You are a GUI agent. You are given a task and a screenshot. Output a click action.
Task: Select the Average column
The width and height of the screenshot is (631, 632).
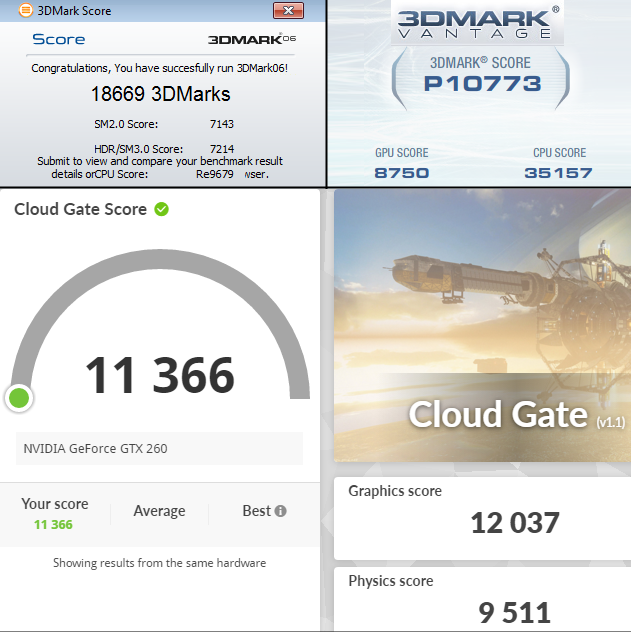click(x=159, y=511)
